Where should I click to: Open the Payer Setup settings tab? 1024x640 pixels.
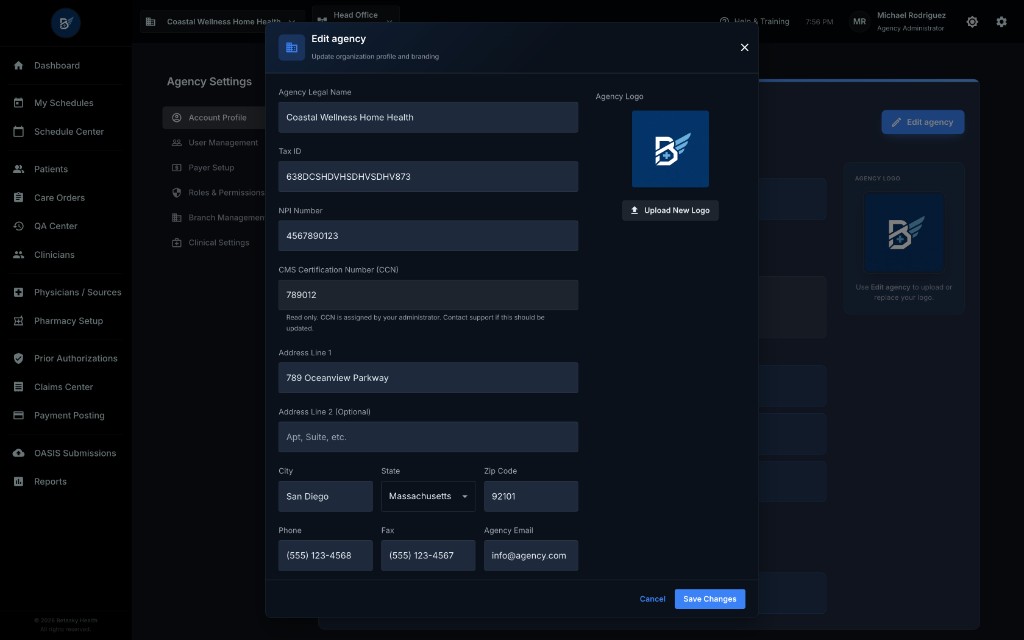coord(214,167)
